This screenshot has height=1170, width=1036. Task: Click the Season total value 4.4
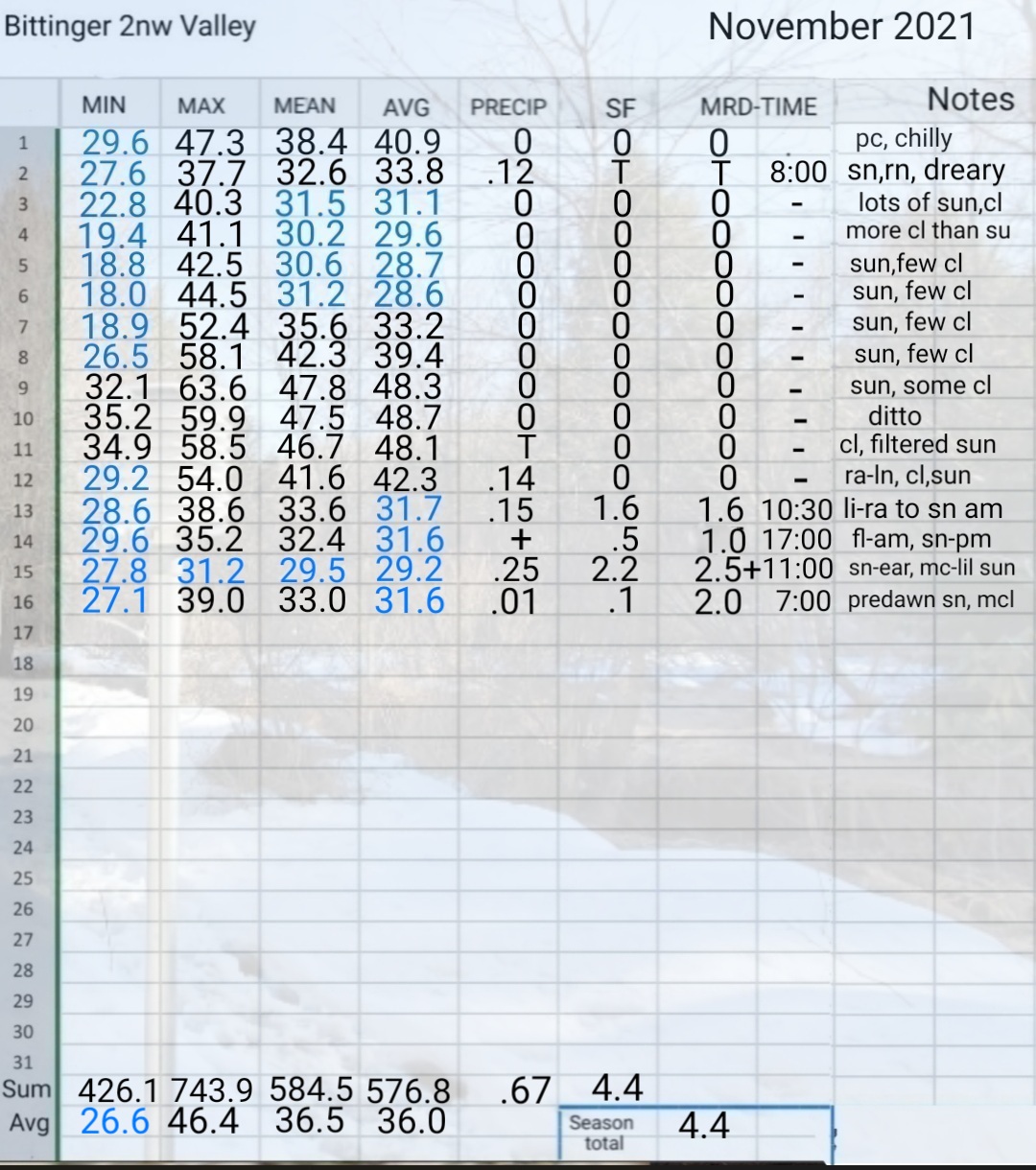(x=704, y=1125)
